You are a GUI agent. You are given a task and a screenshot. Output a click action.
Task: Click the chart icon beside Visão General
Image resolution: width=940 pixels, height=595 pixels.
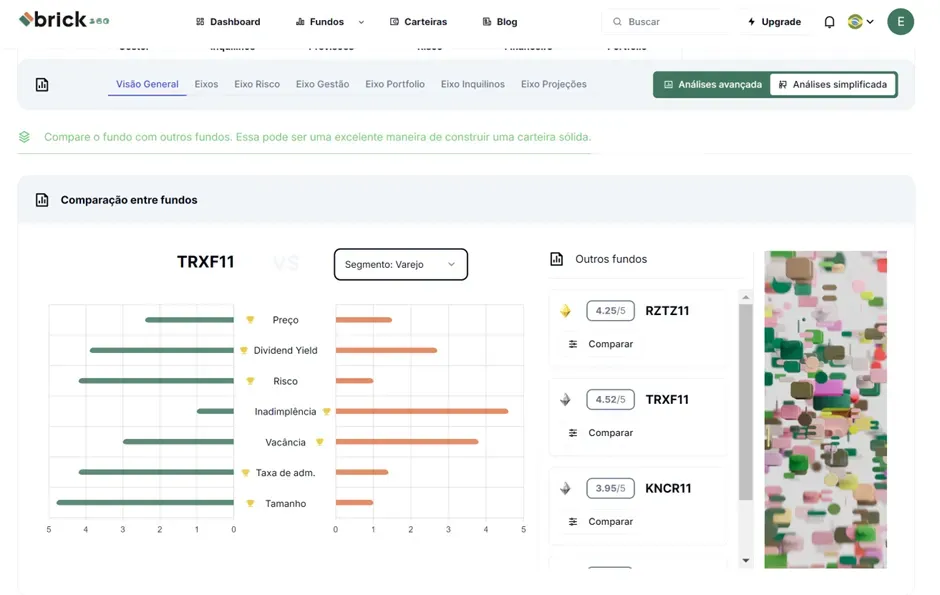point(42,85)
